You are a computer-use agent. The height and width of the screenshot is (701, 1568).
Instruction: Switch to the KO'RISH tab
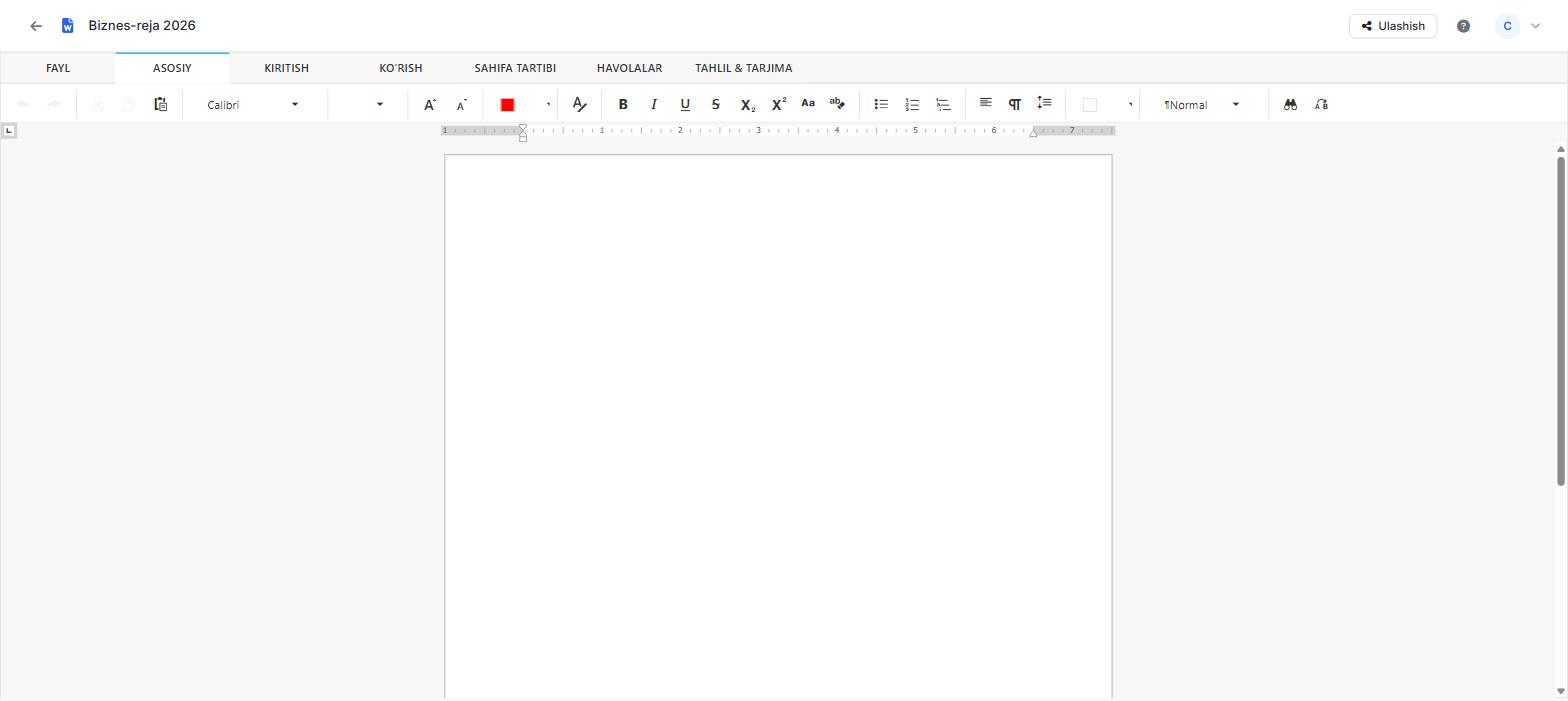(x=400, y=68)
